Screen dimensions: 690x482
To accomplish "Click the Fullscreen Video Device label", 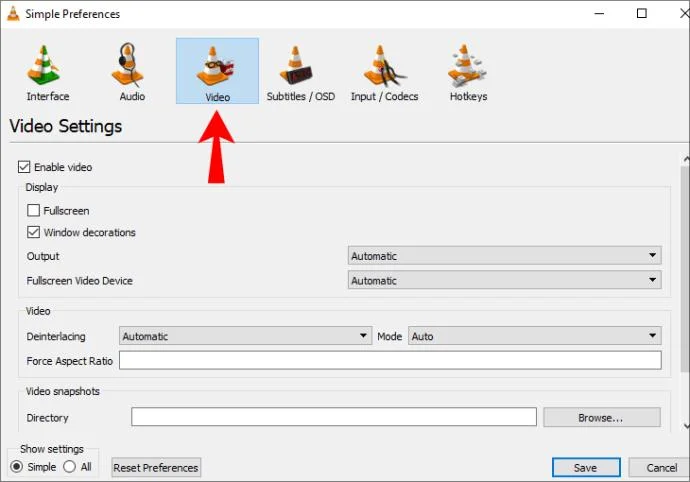I will 79,281.
